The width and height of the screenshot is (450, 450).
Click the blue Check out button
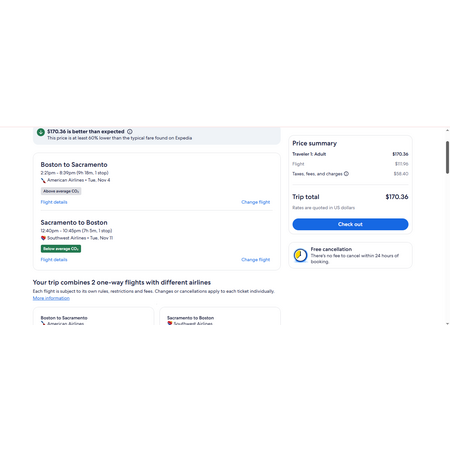(x=350, y=224)
